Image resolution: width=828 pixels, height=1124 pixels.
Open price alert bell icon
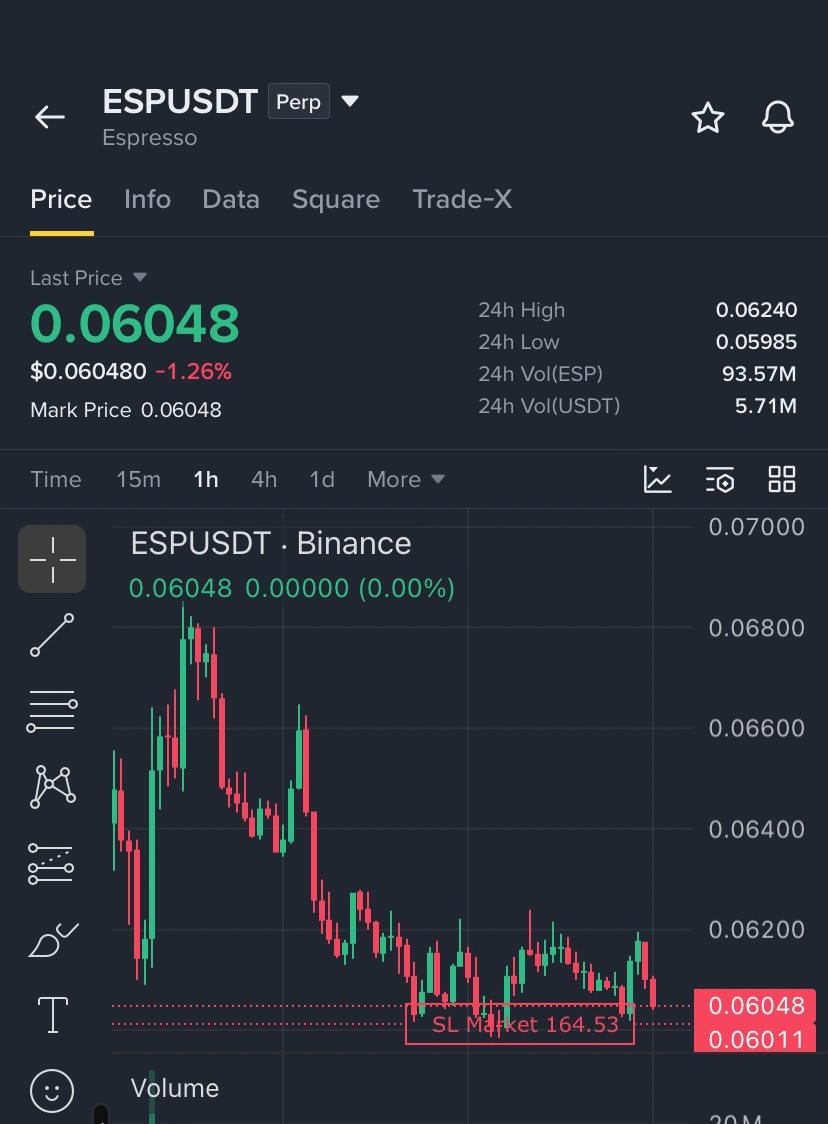point(778,117)
